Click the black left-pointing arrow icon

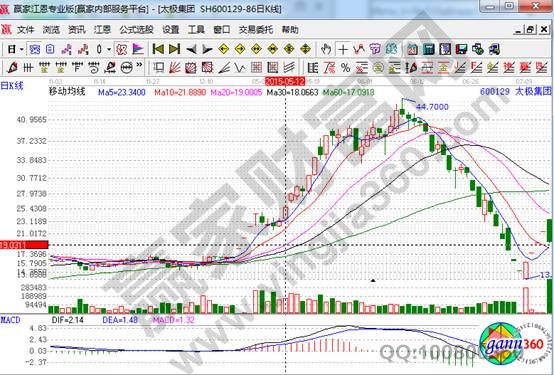191,49
